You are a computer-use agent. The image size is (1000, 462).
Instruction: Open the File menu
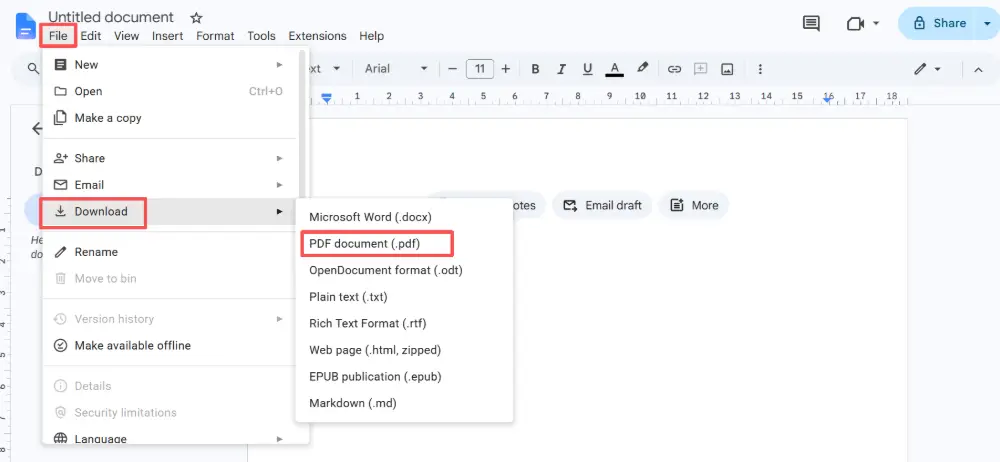coord(58,36)
